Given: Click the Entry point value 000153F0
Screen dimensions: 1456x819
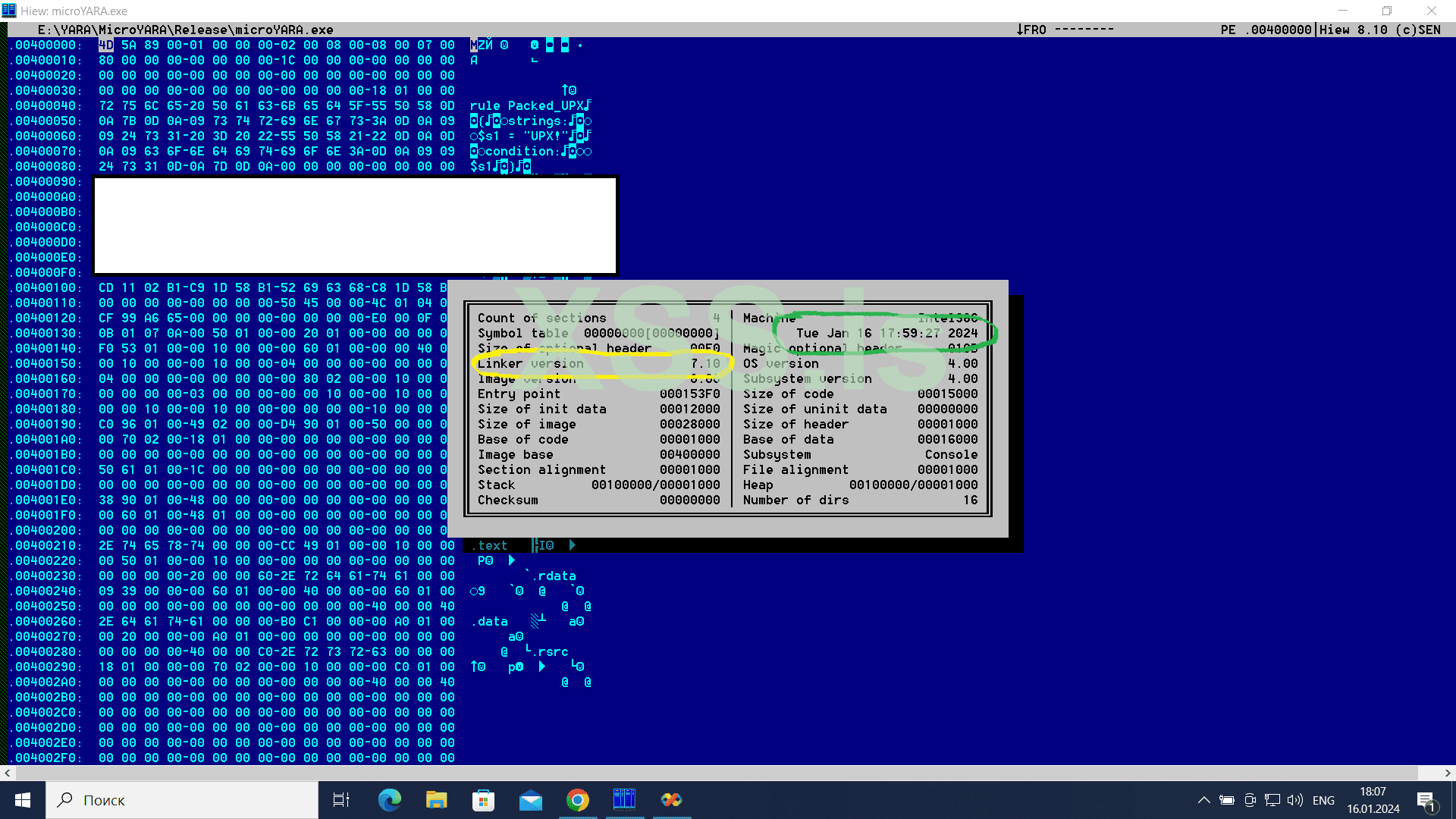Looking at the screenshot, I should (689, 394).
